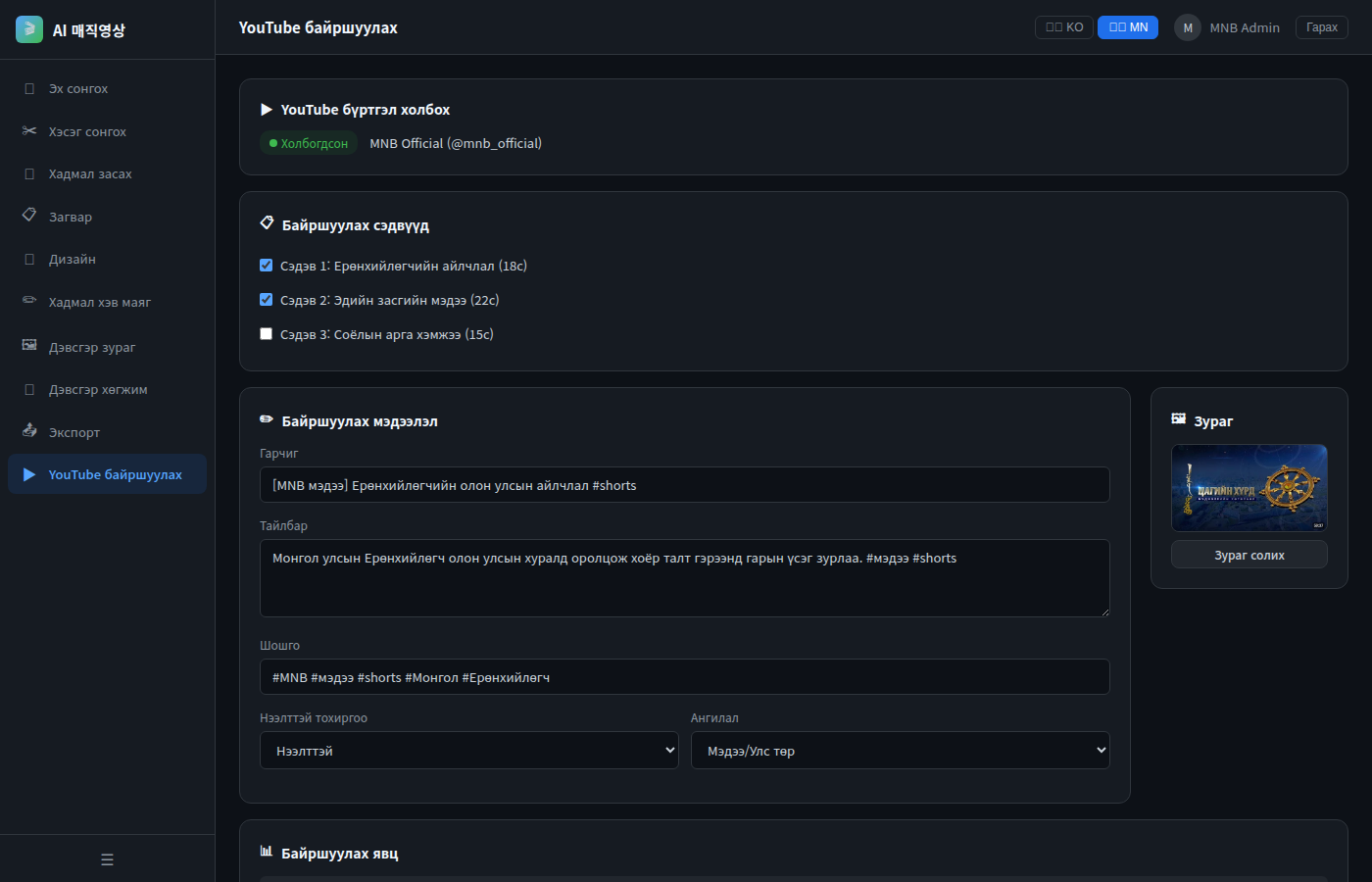The width and height of the screenshot is (1372, 882).
Task: Click the Дэвсгэр зураг picture icon
Action: click(29, 346)
